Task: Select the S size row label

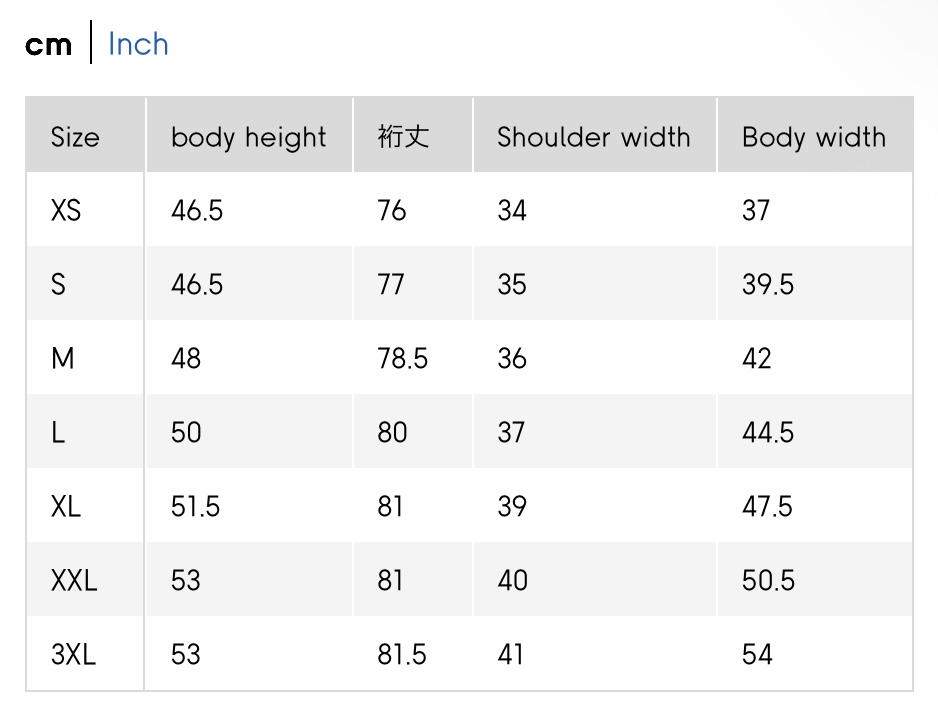Action: click(58, 284)
